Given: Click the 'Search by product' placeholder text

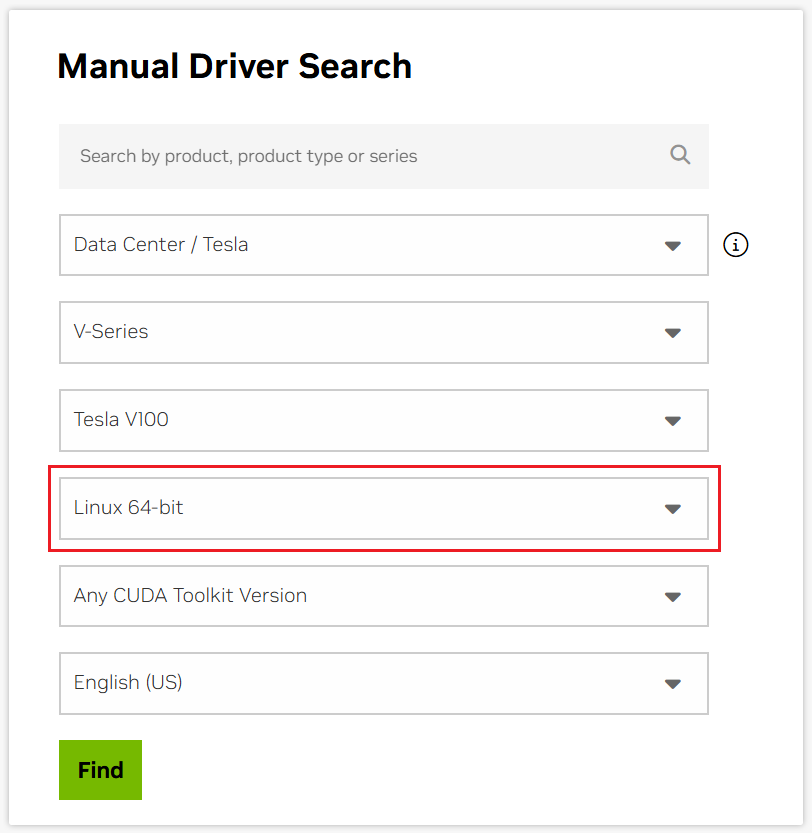Looking at the screenshot, I should click(248, 156).
